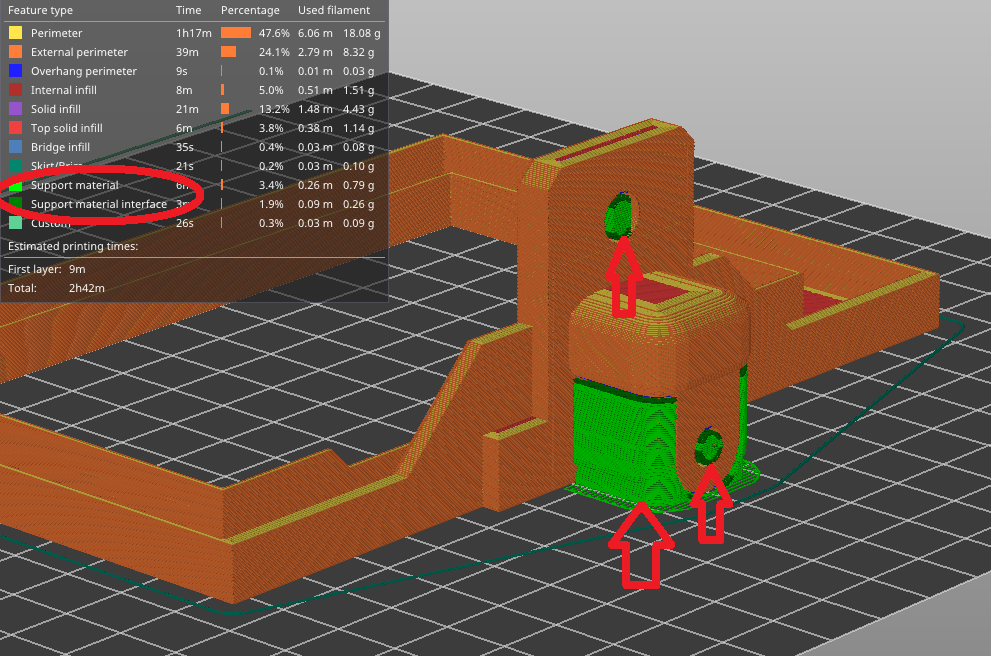Click the Total print time value 2h42m
991x656 pixels.
87,288
